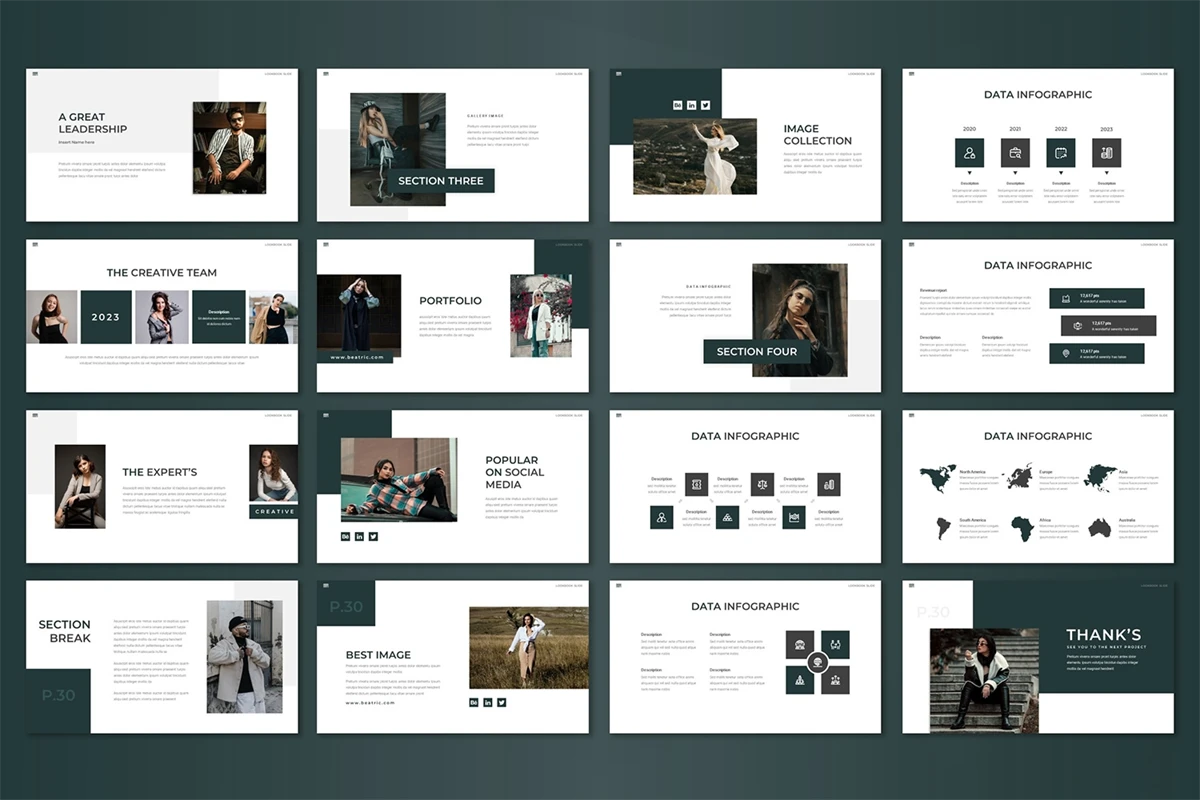Click the arrow below the 2021 tile
Viewport: 1200px width, 800px height.
pyautogui.click(x=1015, y=173)
